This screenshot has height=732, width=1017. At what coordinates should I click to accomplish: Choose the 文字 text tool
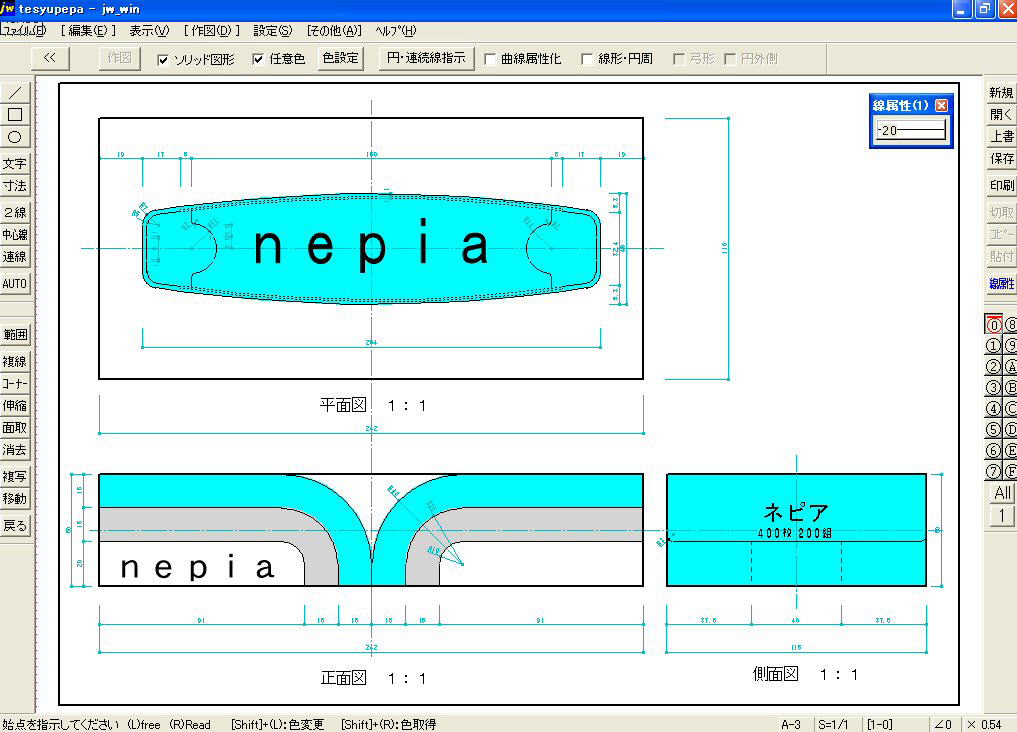coord(15,164)
